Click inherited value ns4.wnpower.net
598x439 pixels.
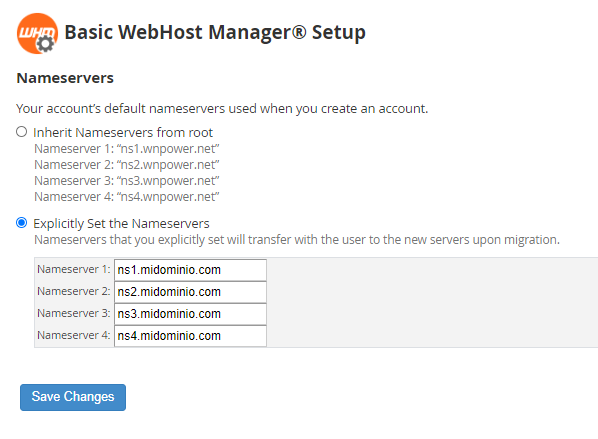coord(168,197)
